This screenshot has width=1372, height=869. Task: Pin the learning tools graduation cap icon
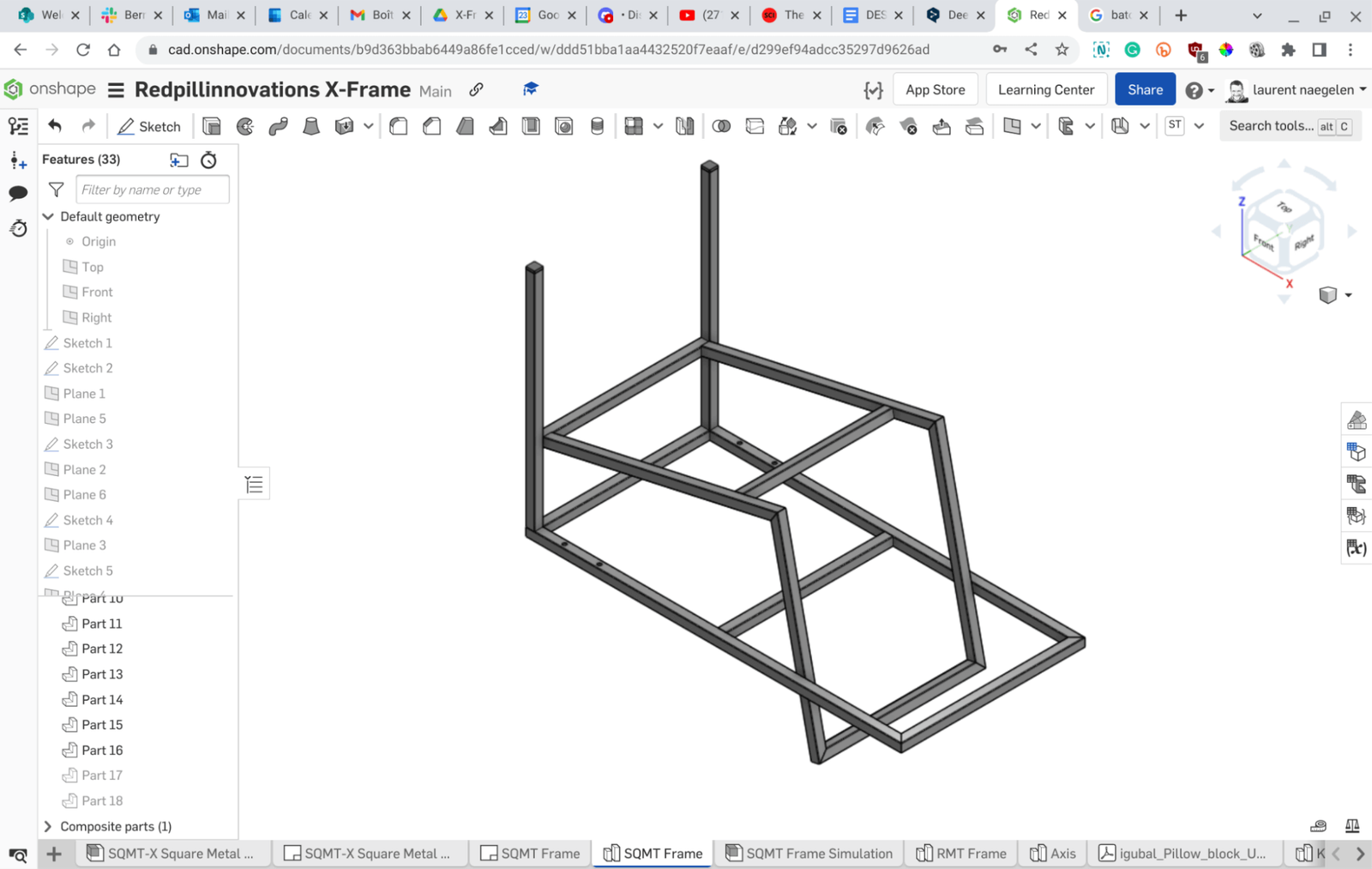click(x=530, y=89)
